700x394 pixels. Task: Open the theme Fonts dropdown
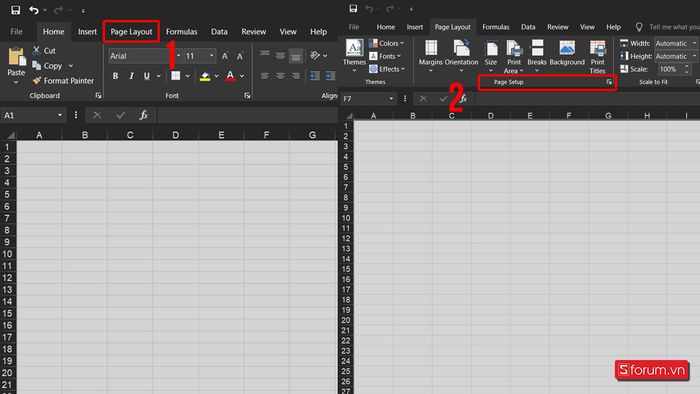coord(385,56)
